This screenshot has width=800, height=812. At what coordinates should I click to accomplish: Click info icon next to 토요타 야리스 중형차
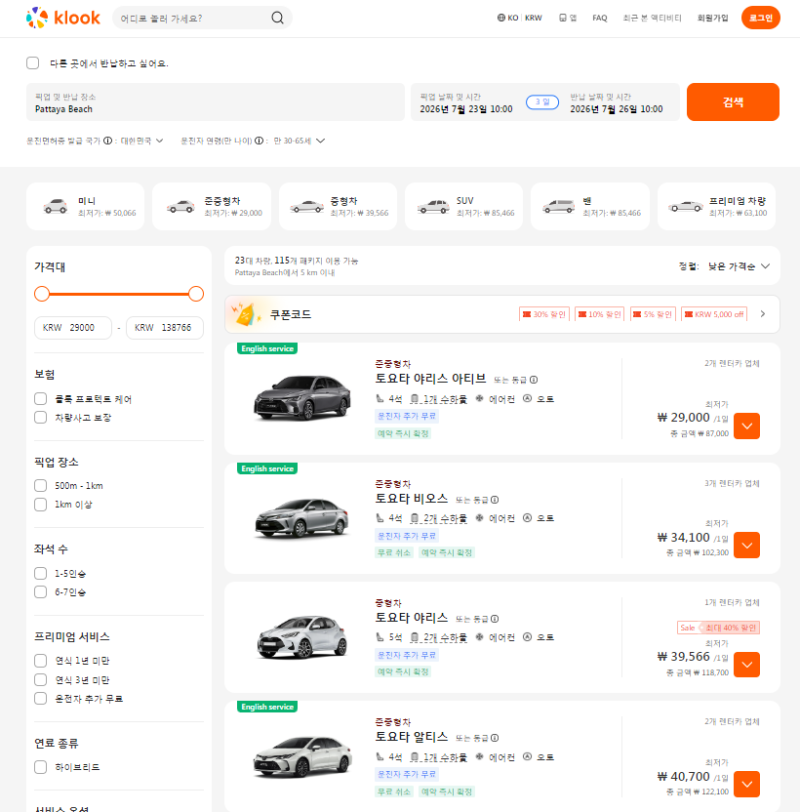[x=495, y=619]
